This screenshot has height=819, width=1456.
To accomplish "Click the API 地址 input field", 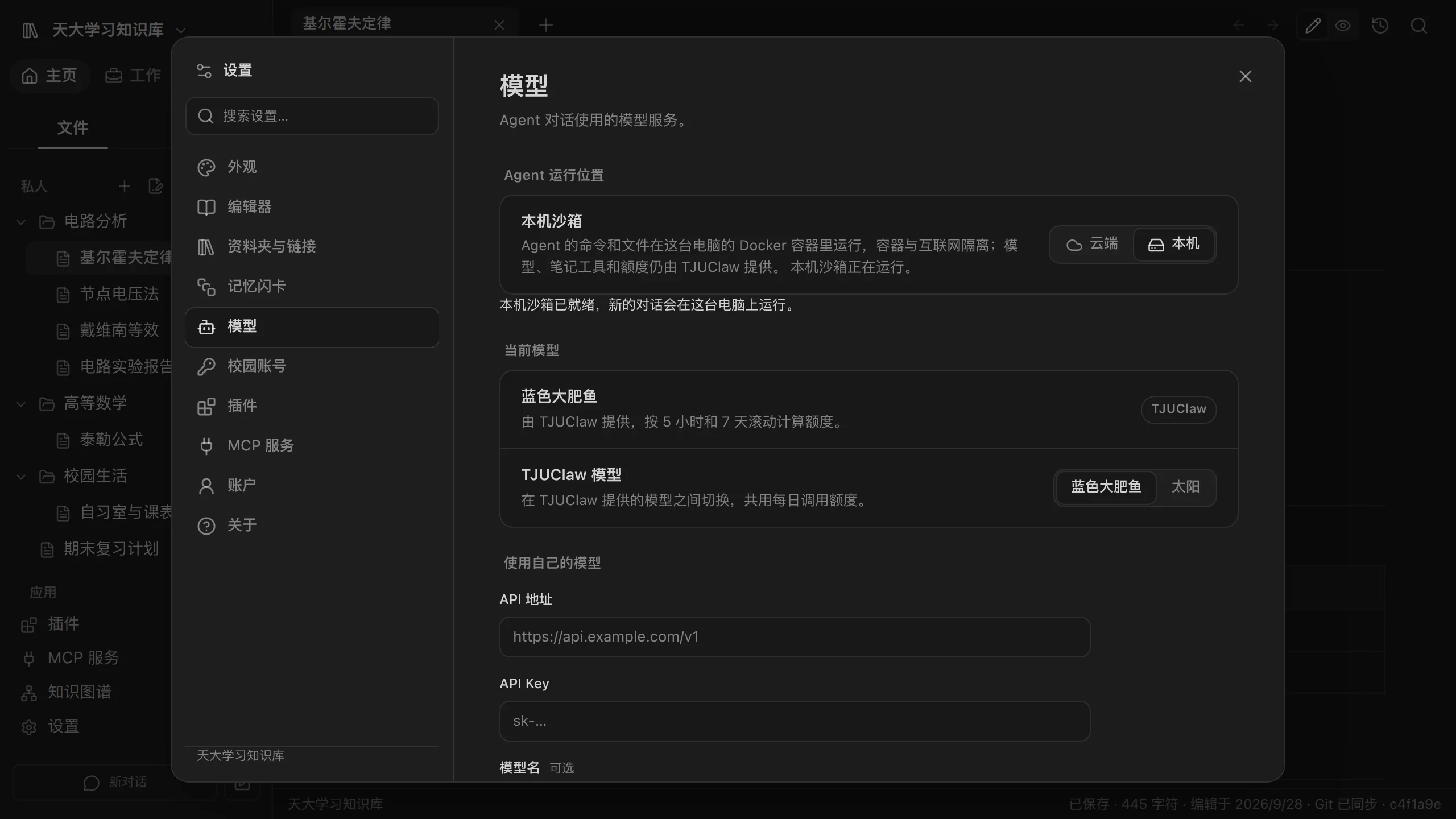I will 795,637.
